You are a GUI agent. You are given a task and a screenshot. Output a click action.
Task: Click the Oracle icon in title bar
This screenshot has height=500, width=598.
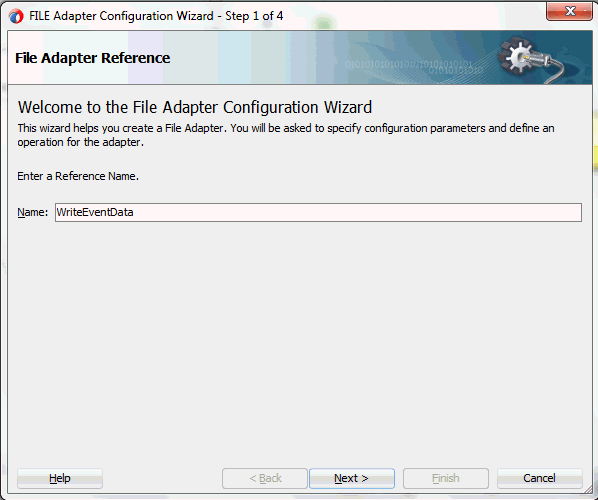click(x=16, y=16)
